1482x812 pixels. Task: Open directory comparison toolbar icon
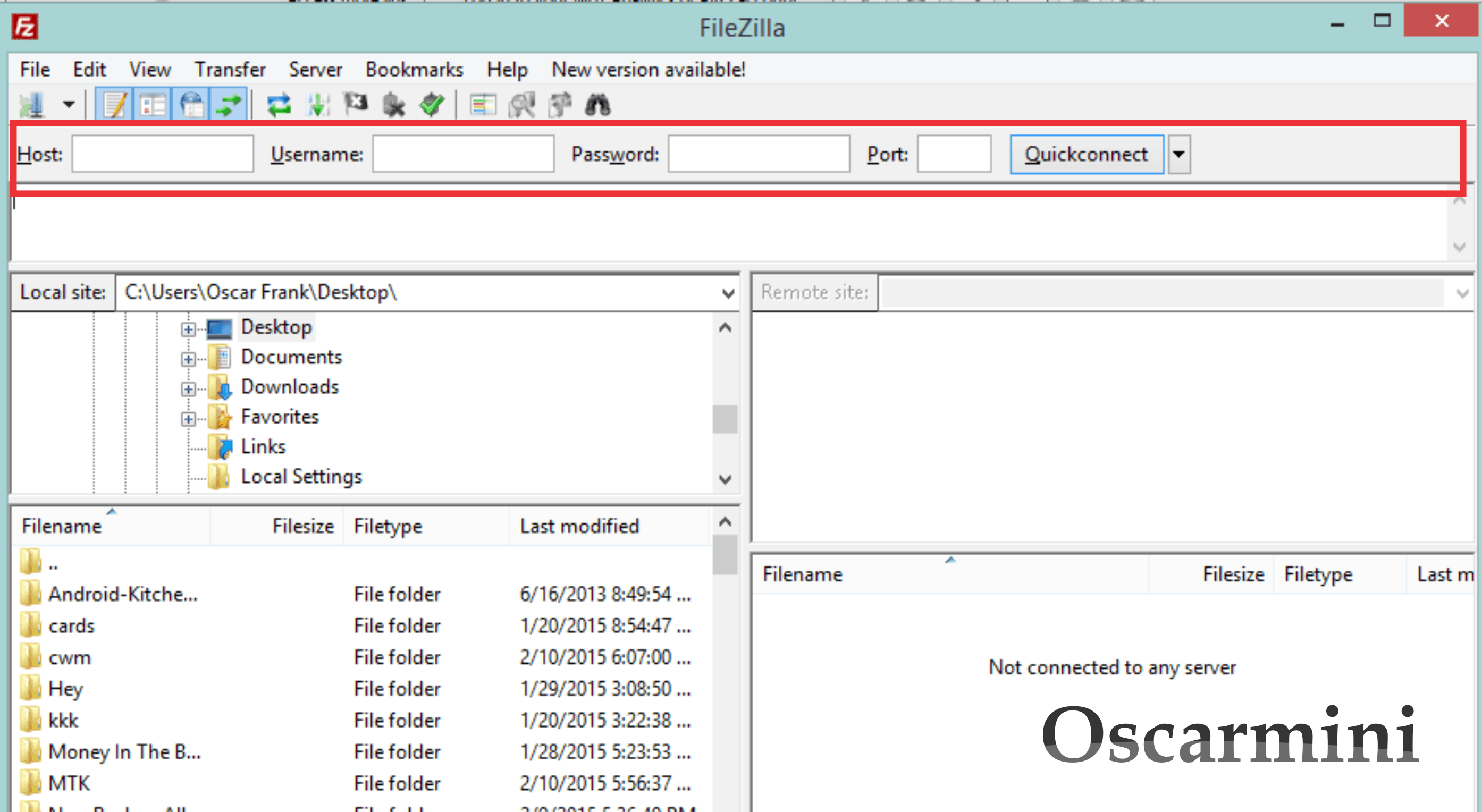[522, 105]
